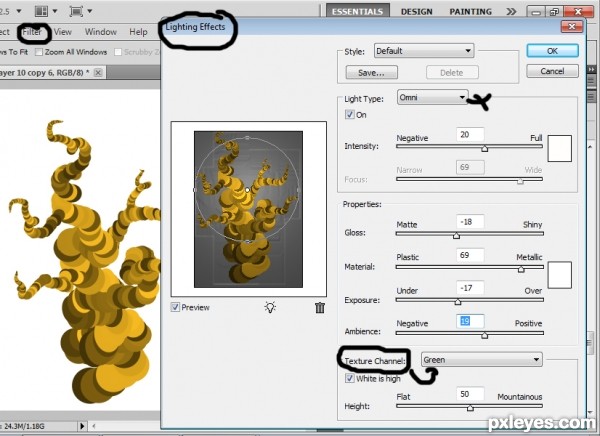Click the status bar arrow beside 24.3M/1.18G
This screenshot has height=436, width=600.
[x=82, y=426]
